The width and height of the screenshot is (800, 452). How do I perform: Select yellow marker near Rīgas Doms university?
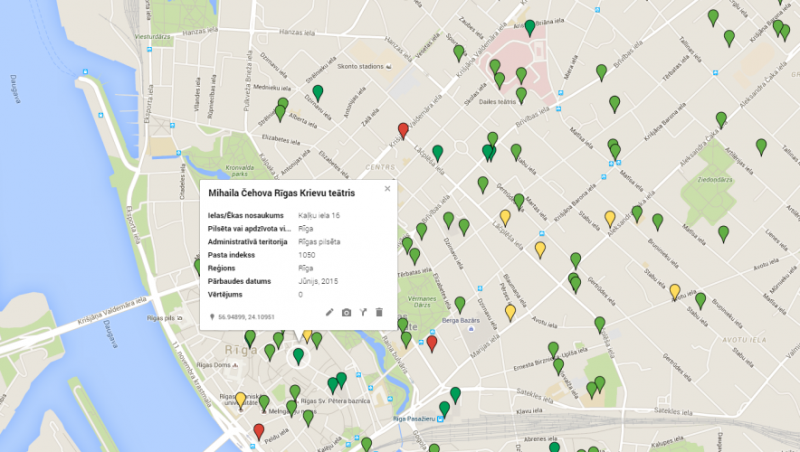[x=240, y=399]
